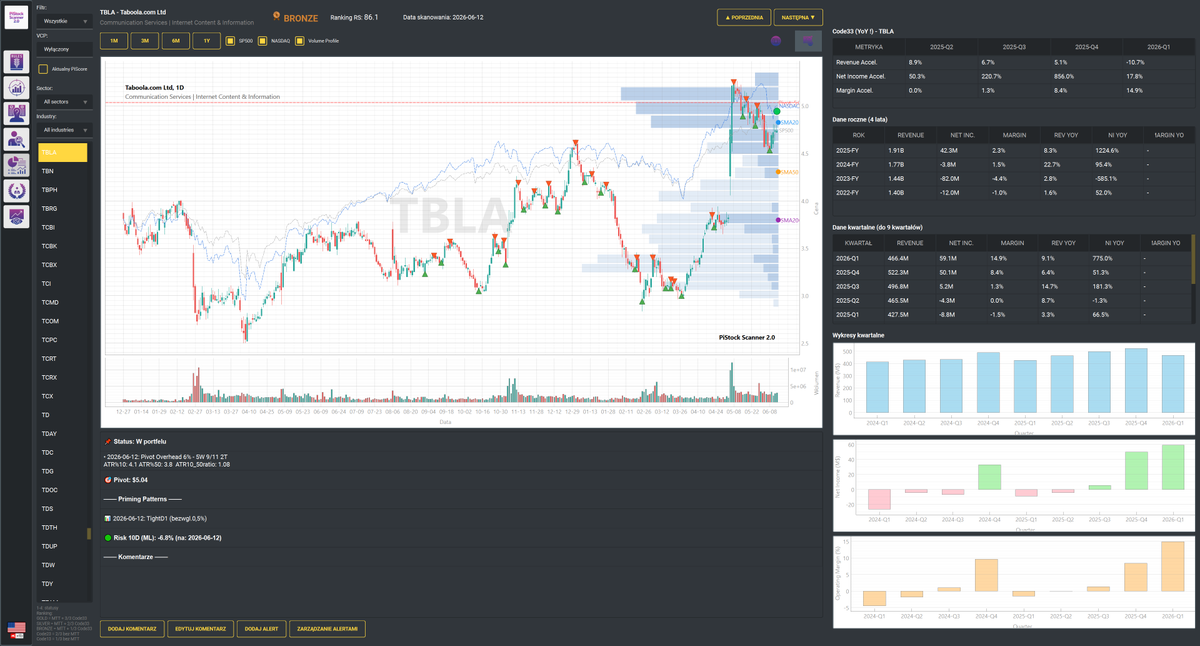Open the laurel award ranking sidebar icon

pos(16,190)
